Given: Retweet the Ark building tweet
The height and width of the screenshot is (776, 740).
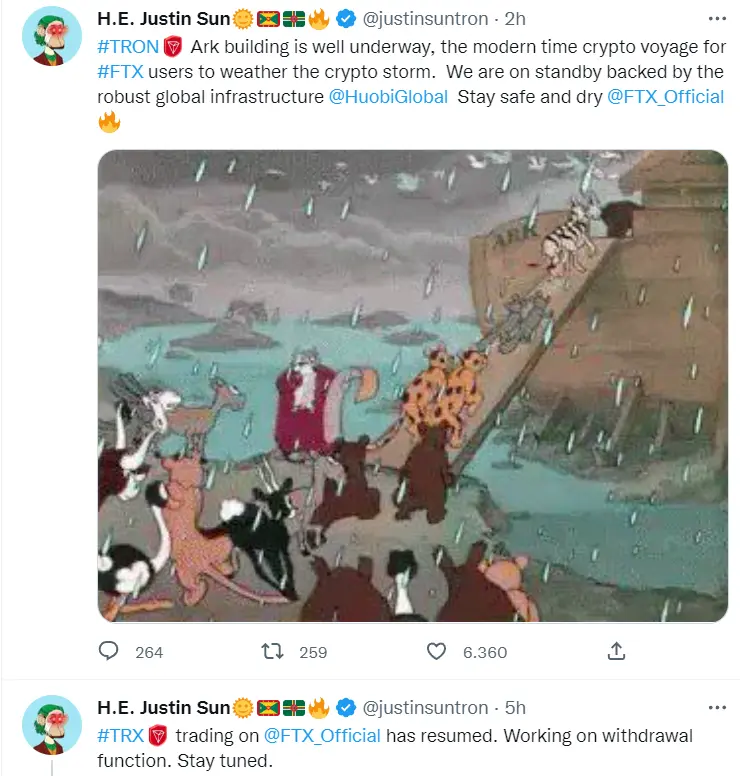Looking at the screenshot, I should pos(272,651).
